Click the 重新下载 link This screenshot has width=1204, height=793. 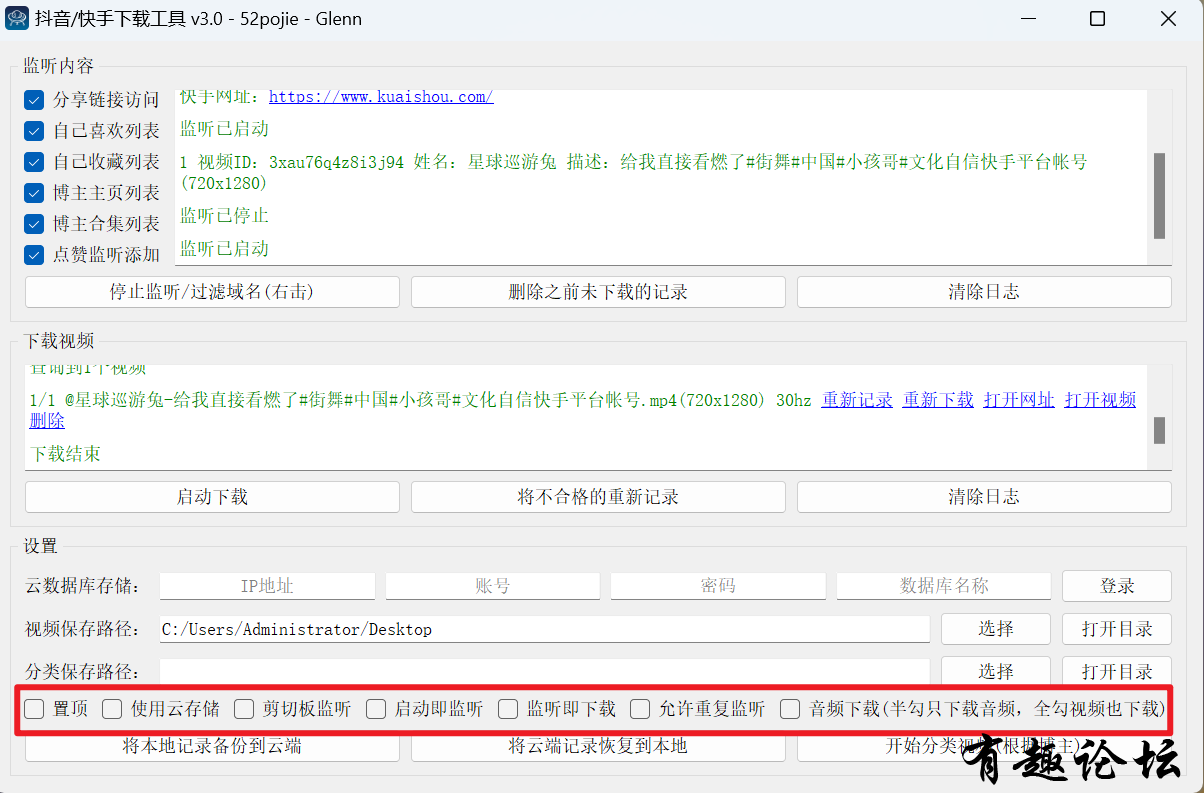pyautogui.click(x=938, y=400)
